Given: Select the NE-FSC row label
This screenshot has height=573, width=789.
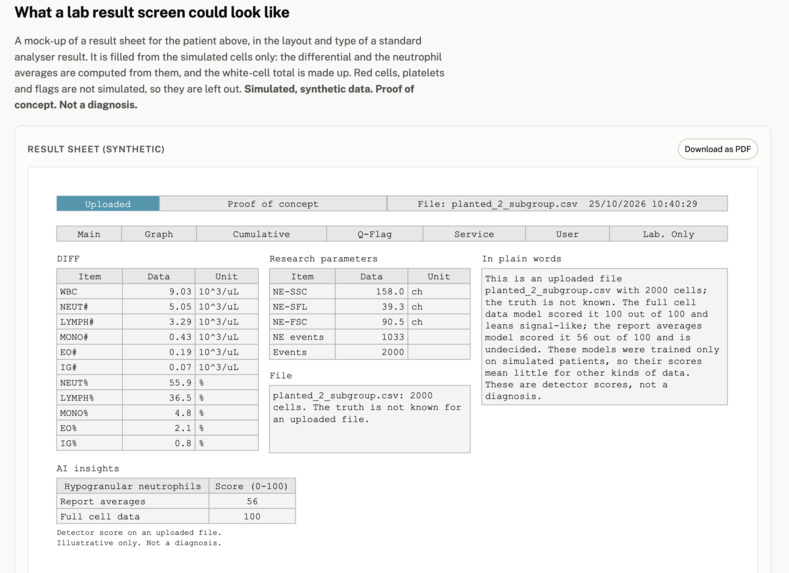Looking at the screenshot, I should 302,322.
